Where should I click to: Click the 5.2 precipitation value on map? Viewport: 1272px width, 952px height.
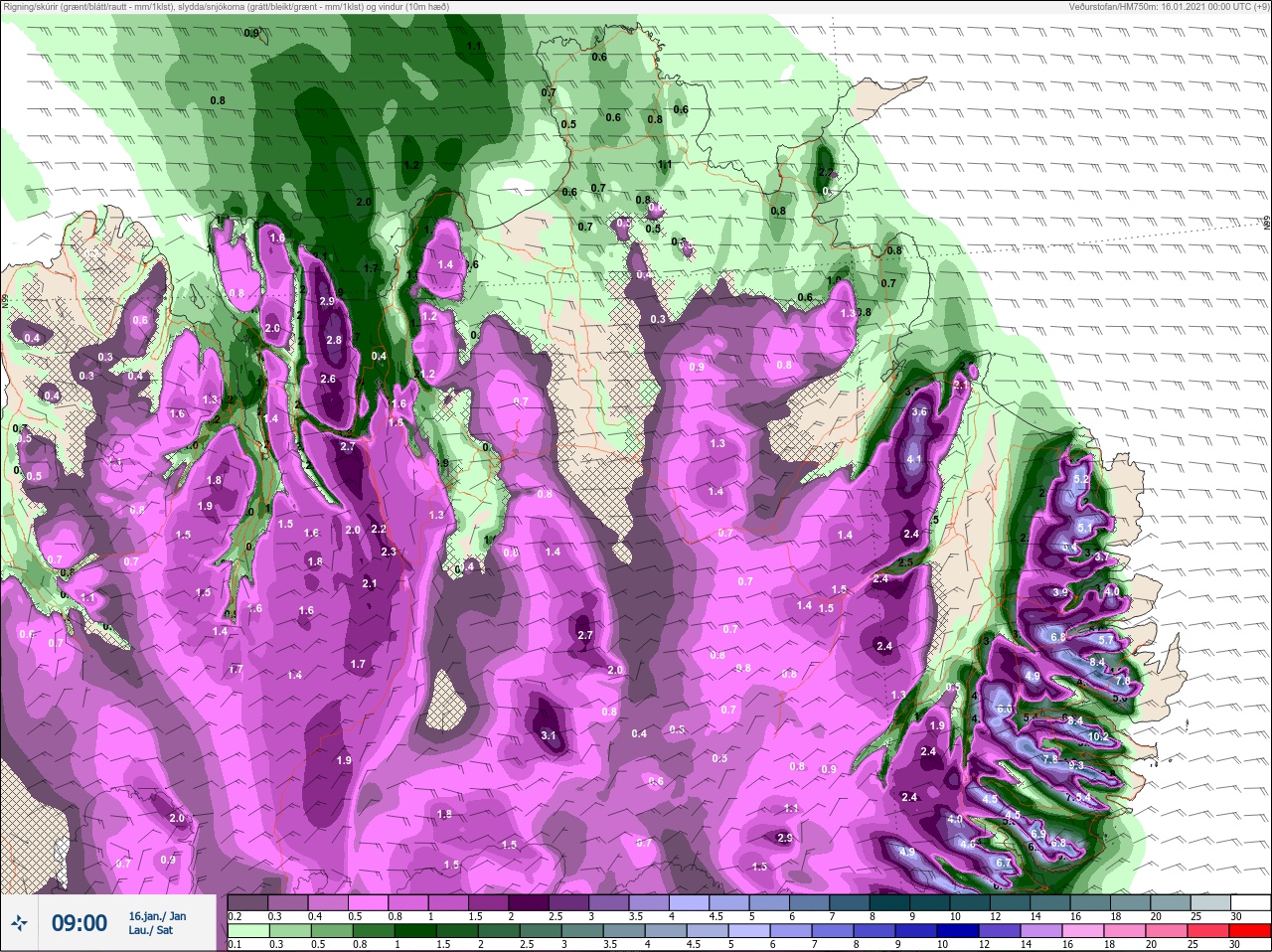(1082, 479)
